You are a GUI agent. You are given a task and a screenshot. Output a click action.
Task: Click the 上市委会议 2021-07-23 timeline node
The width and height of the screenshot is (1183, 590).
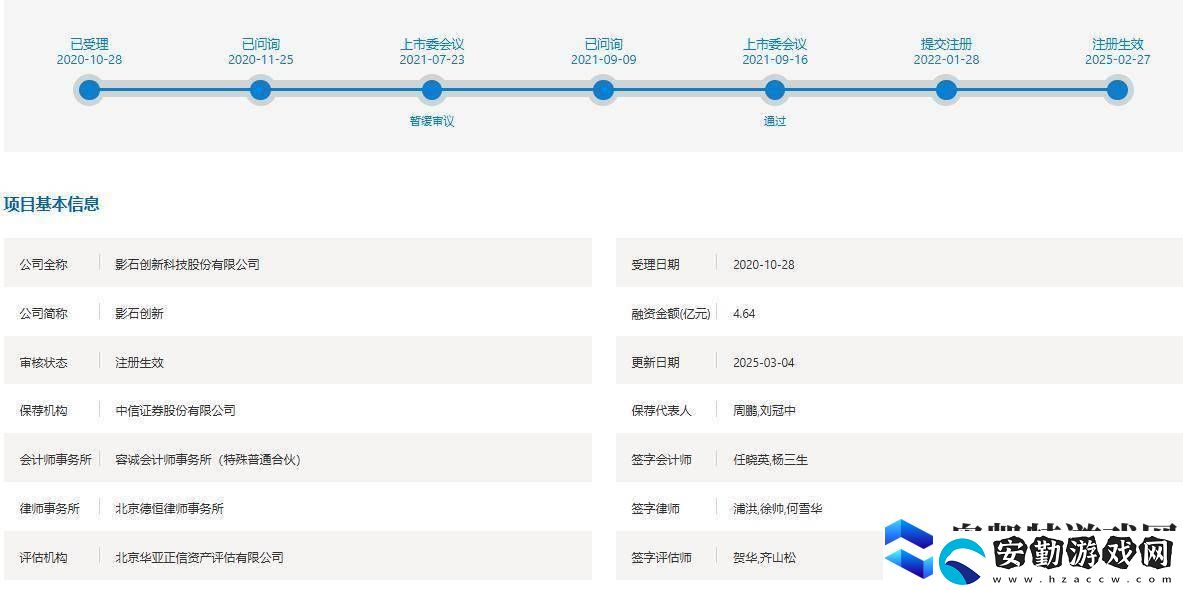(432, 91)
